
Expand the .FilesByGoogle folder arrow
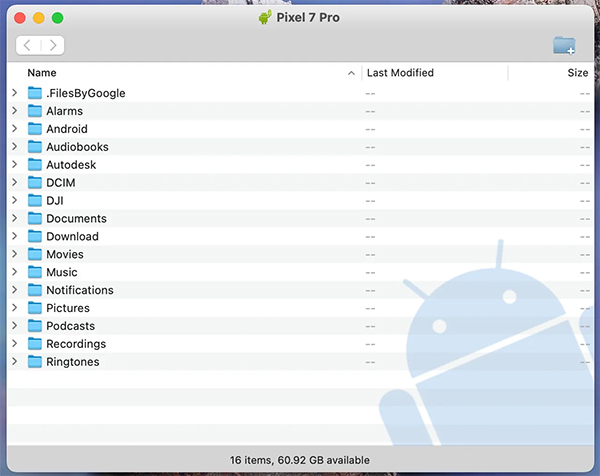pyautogui.click(x=14, y=93)
